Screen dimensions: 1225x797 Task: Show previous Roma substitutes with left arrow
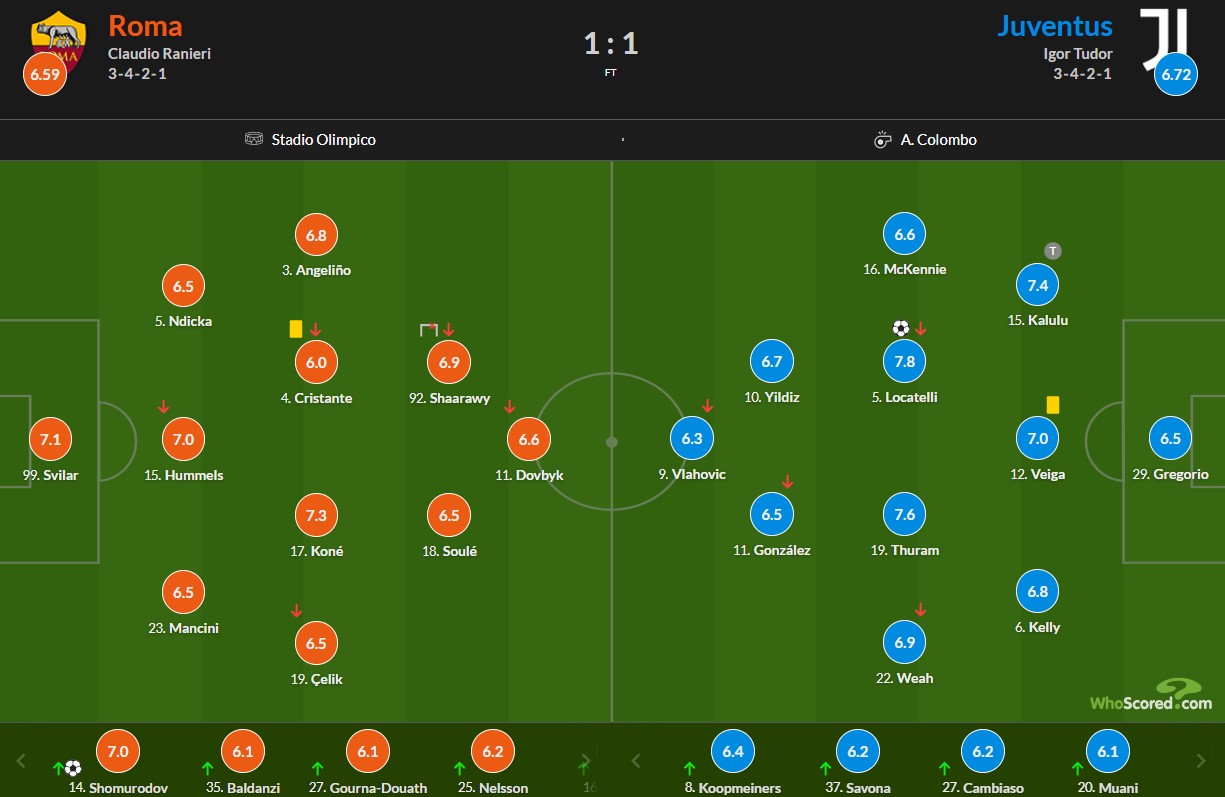[x=21, y=761]
